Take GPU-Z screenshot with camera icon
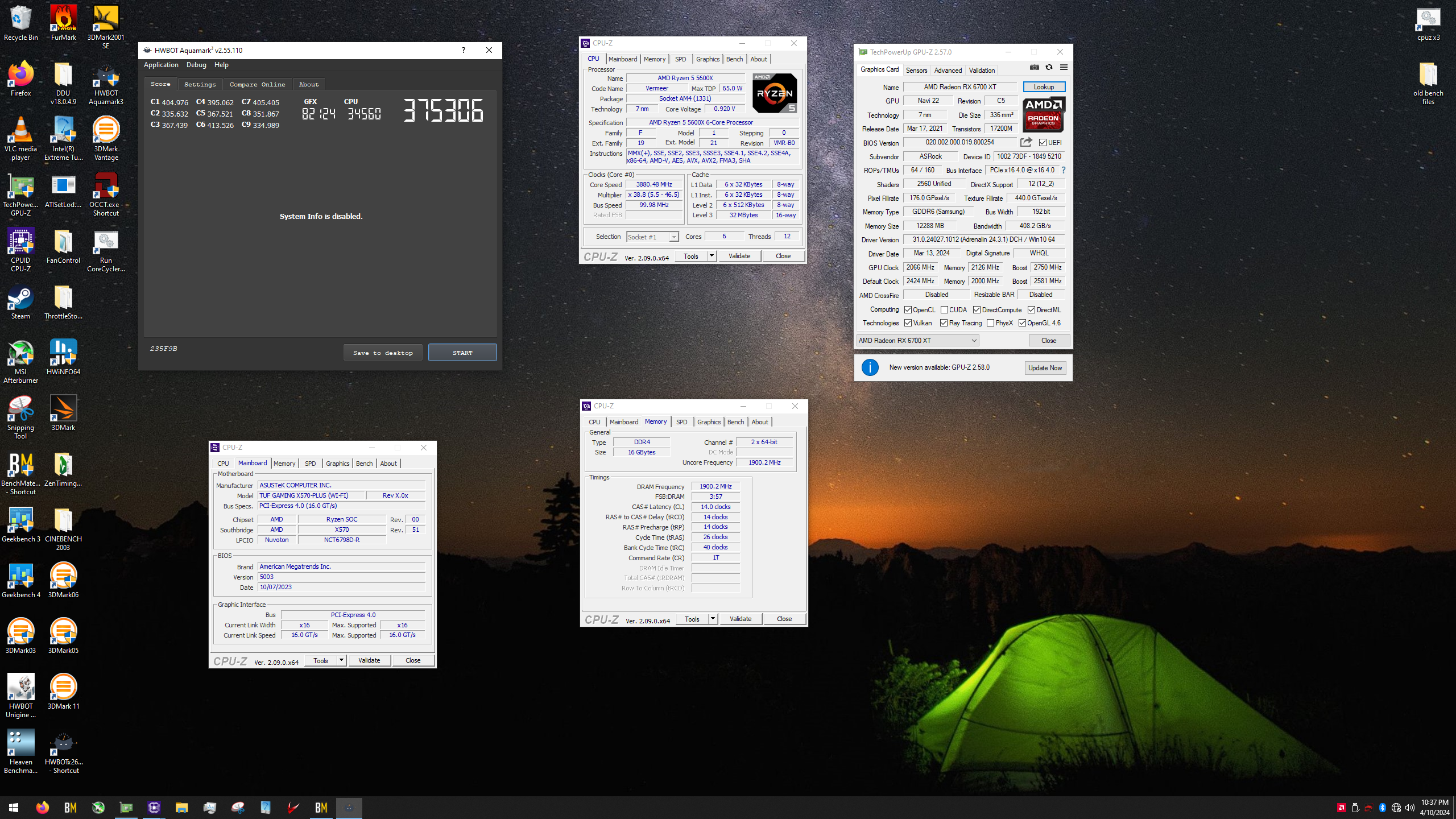 coord(1034,67)
